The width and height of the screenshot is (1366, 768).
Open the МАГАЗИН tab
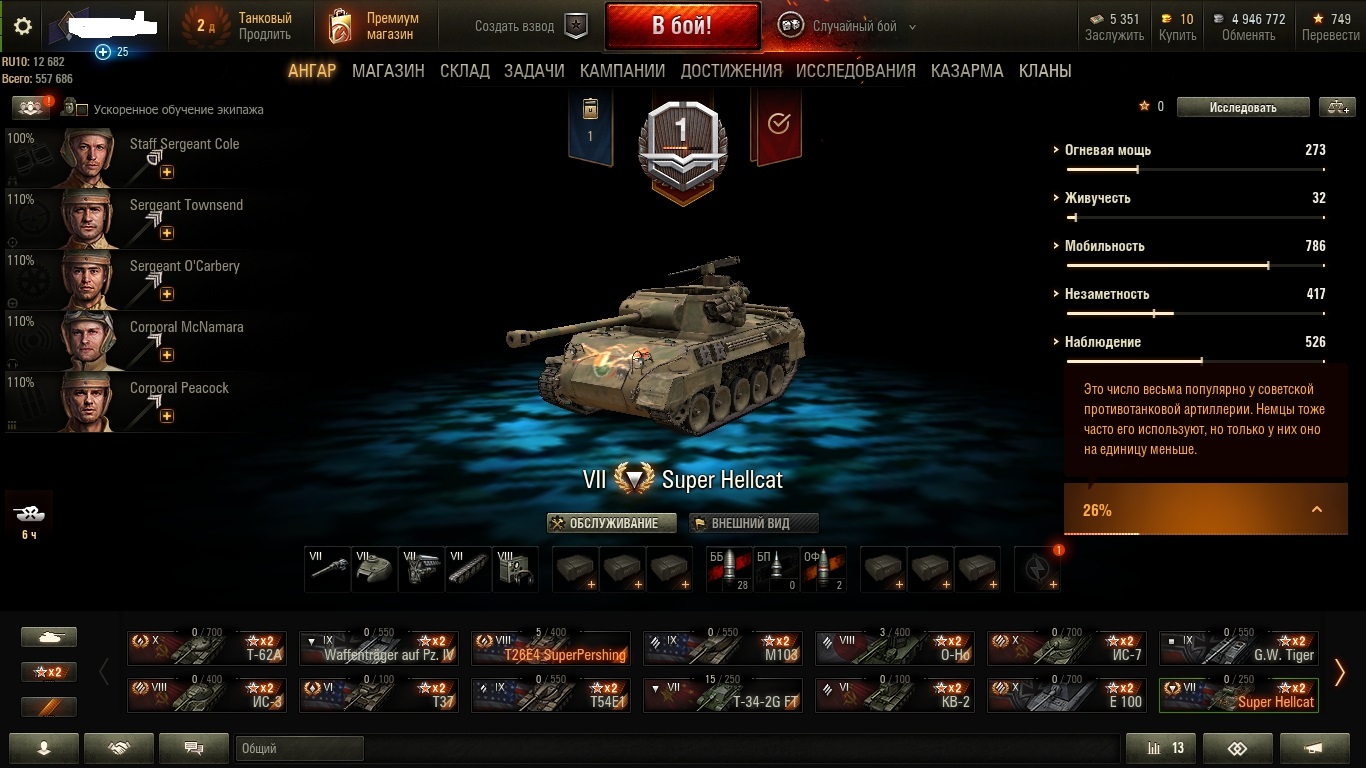coord(388,71)
